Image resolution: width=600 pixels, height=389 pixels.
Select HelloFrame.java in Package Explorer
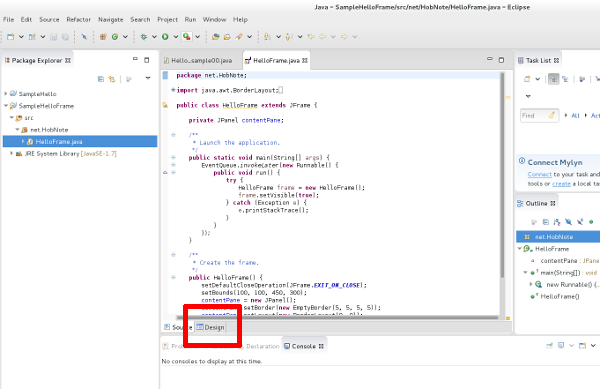[80, 142]
